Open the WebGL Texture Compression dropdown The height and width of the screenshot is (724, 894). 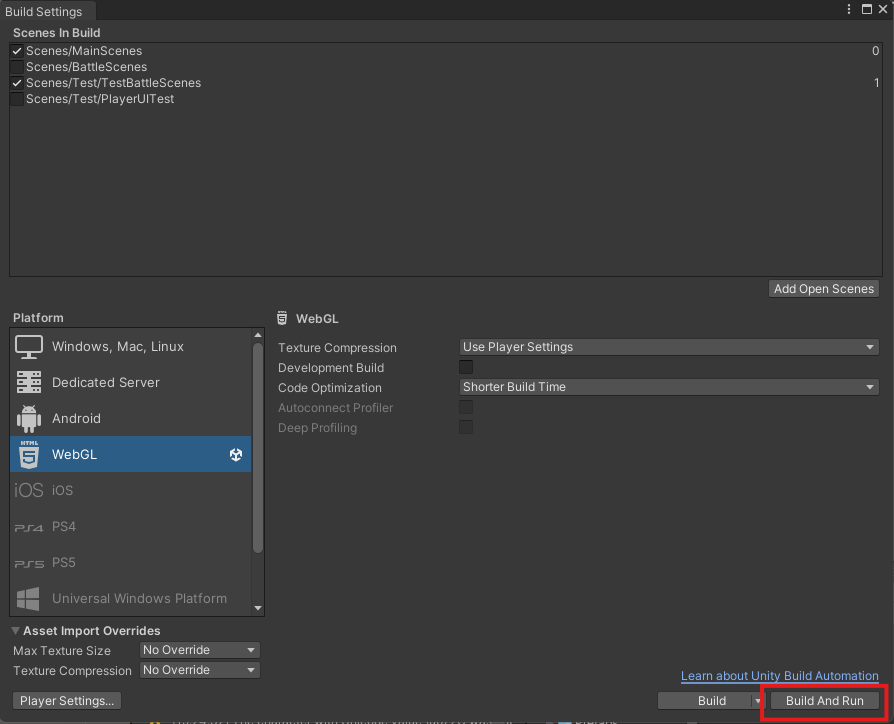[669, 347]
